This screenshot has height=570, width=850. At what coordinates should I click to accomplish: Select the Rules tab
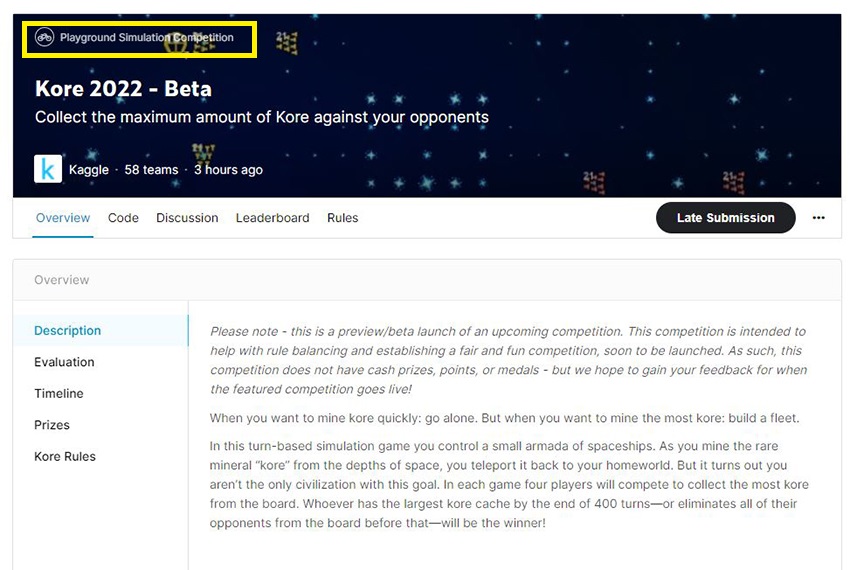coord(342,218)
